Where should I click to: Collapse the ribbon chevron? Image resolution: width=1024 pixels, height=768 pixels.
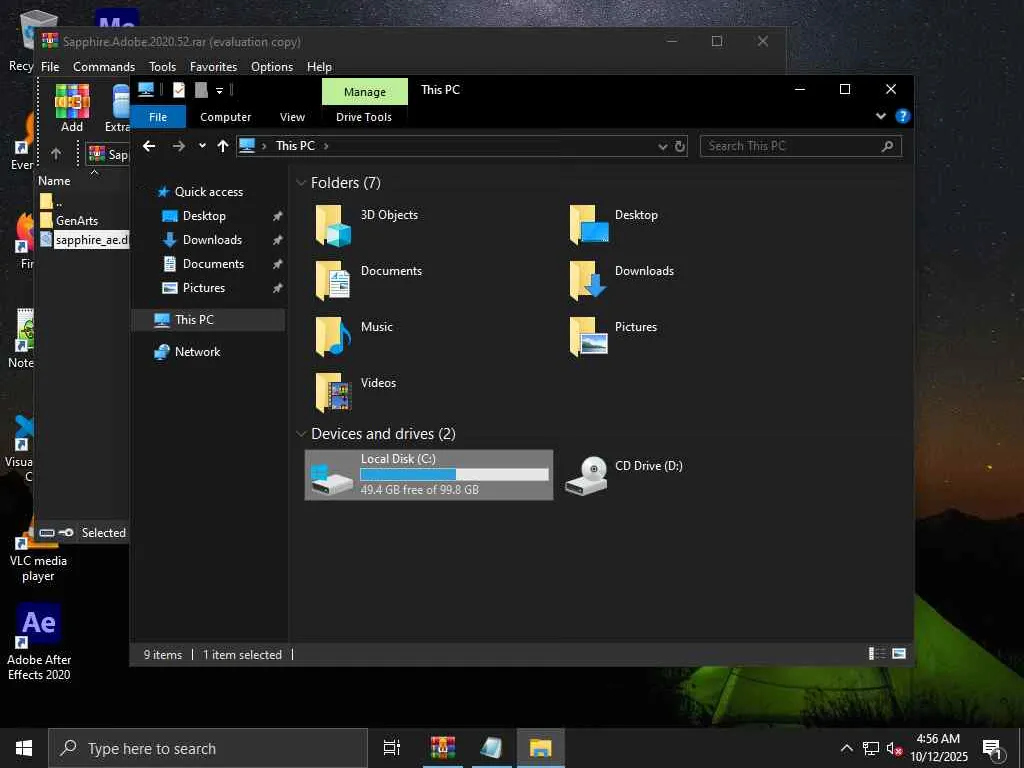tap(881, 116)
